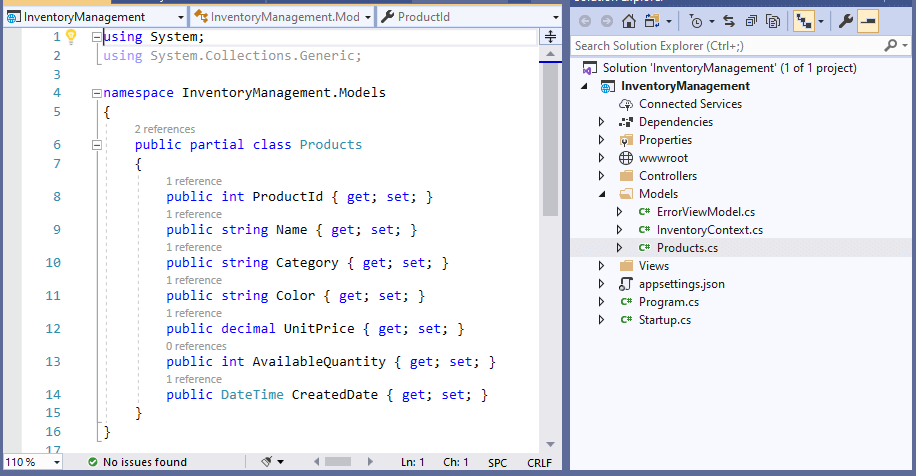This screenshot has height=476, width=916.
Task: Select Products.cs in Solution Explorer
Action: [686, 248]
